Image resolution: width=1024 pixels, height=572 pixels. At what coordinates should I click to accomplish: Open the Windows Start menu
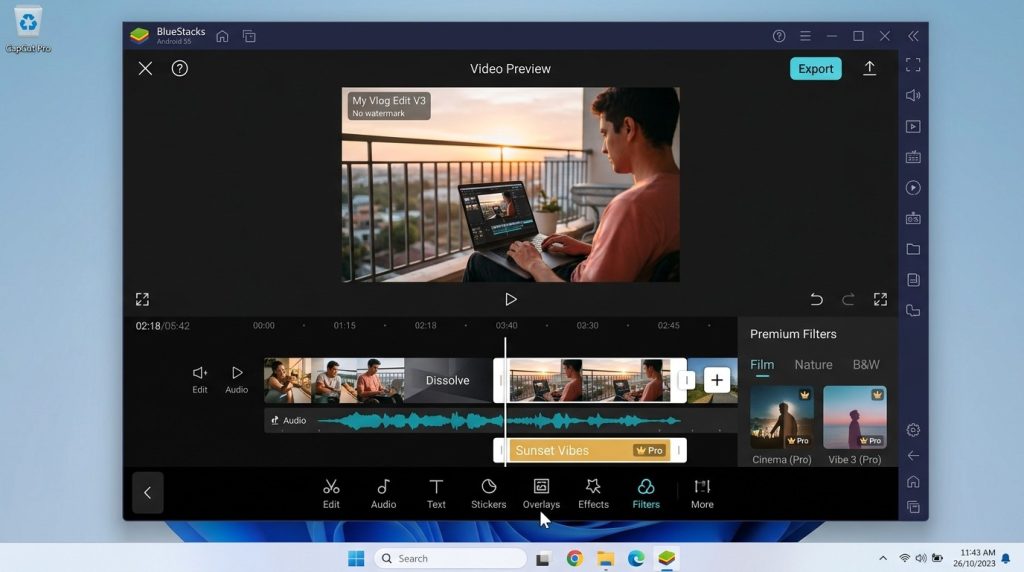[356, 558]
